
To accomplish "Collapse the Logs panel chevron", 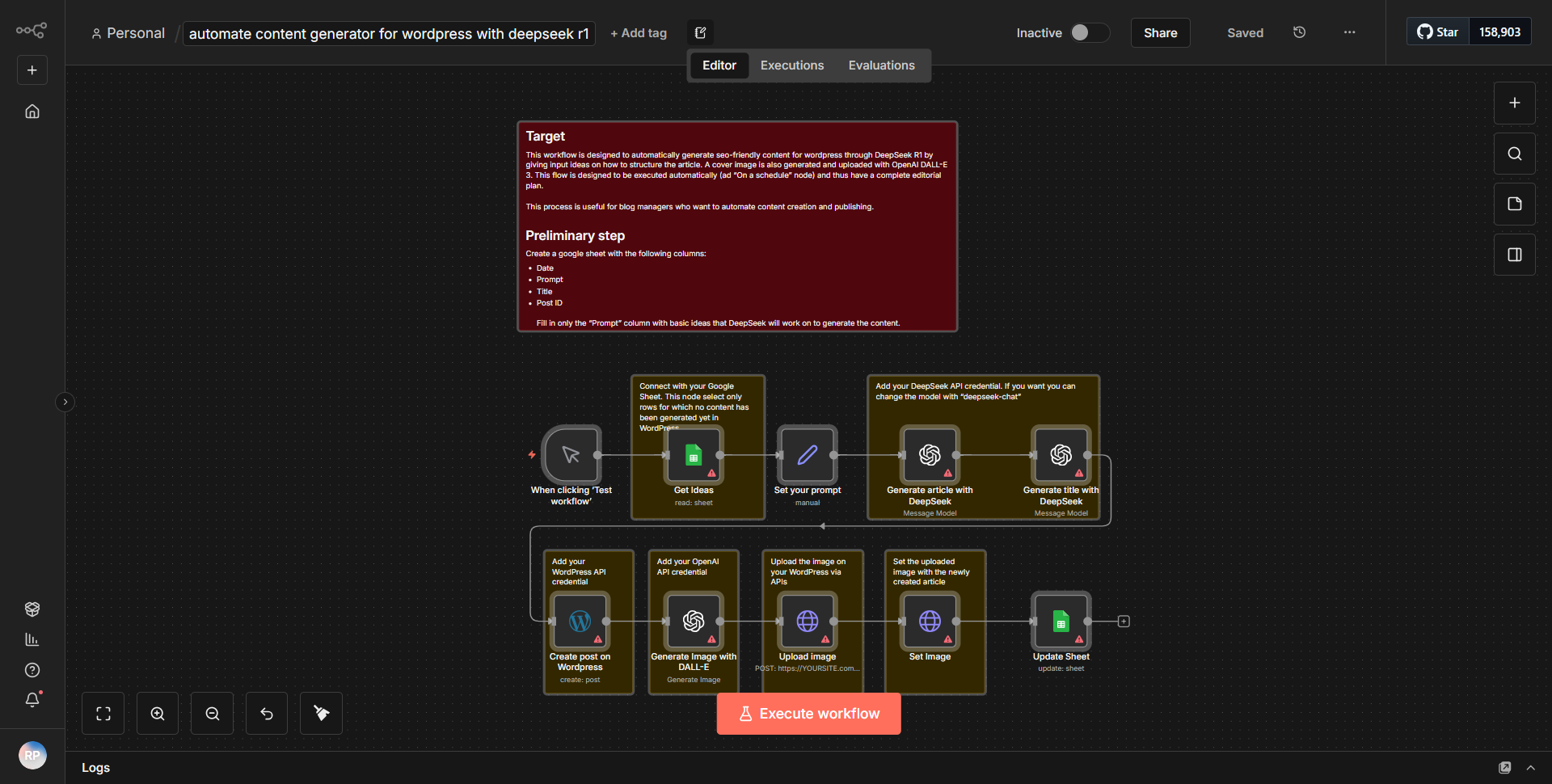I will pyautogui.click(x=1531, y=768).
